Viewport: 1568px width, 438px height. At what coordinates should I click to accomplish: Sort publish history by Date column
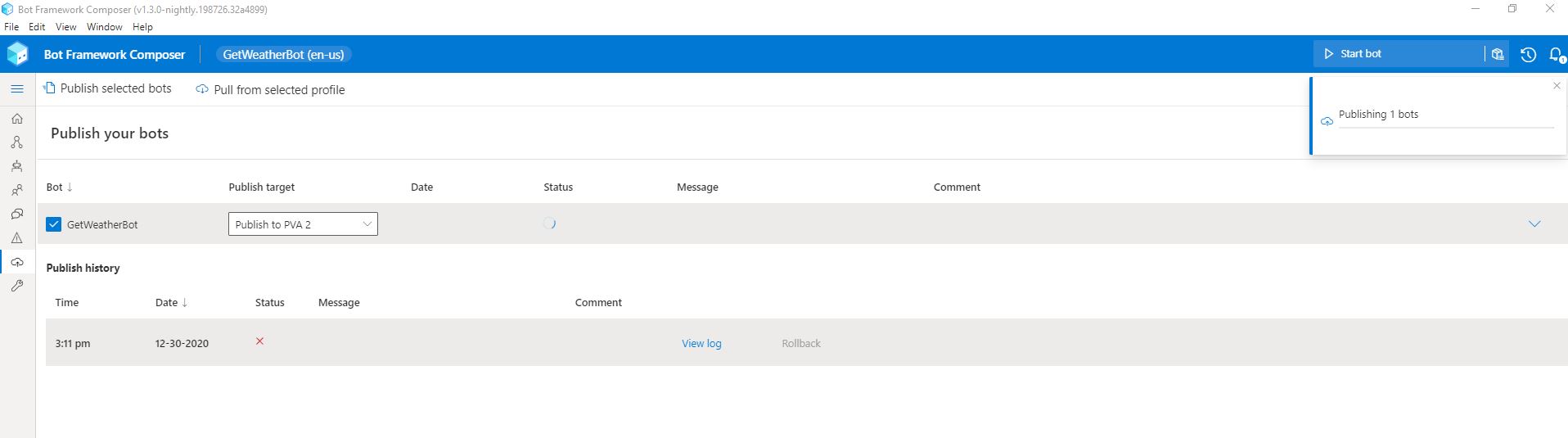click(172, 303)
